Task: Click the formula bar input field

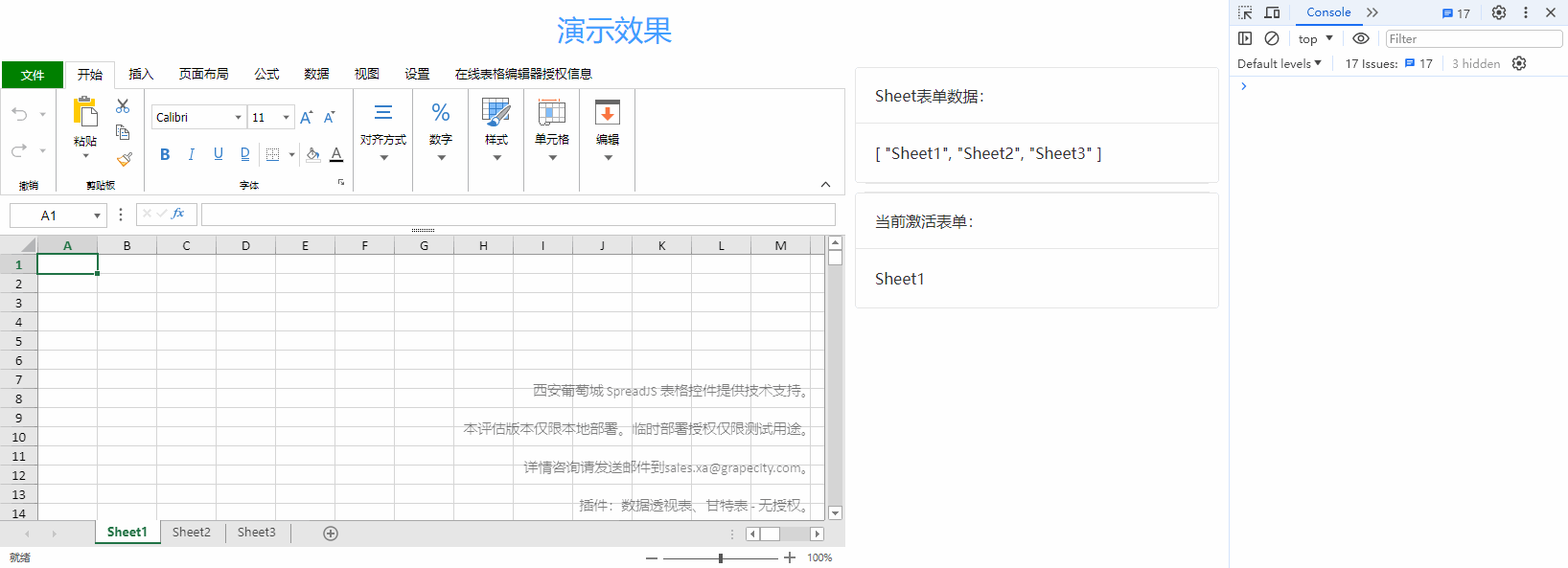Action: pos(518,215)
